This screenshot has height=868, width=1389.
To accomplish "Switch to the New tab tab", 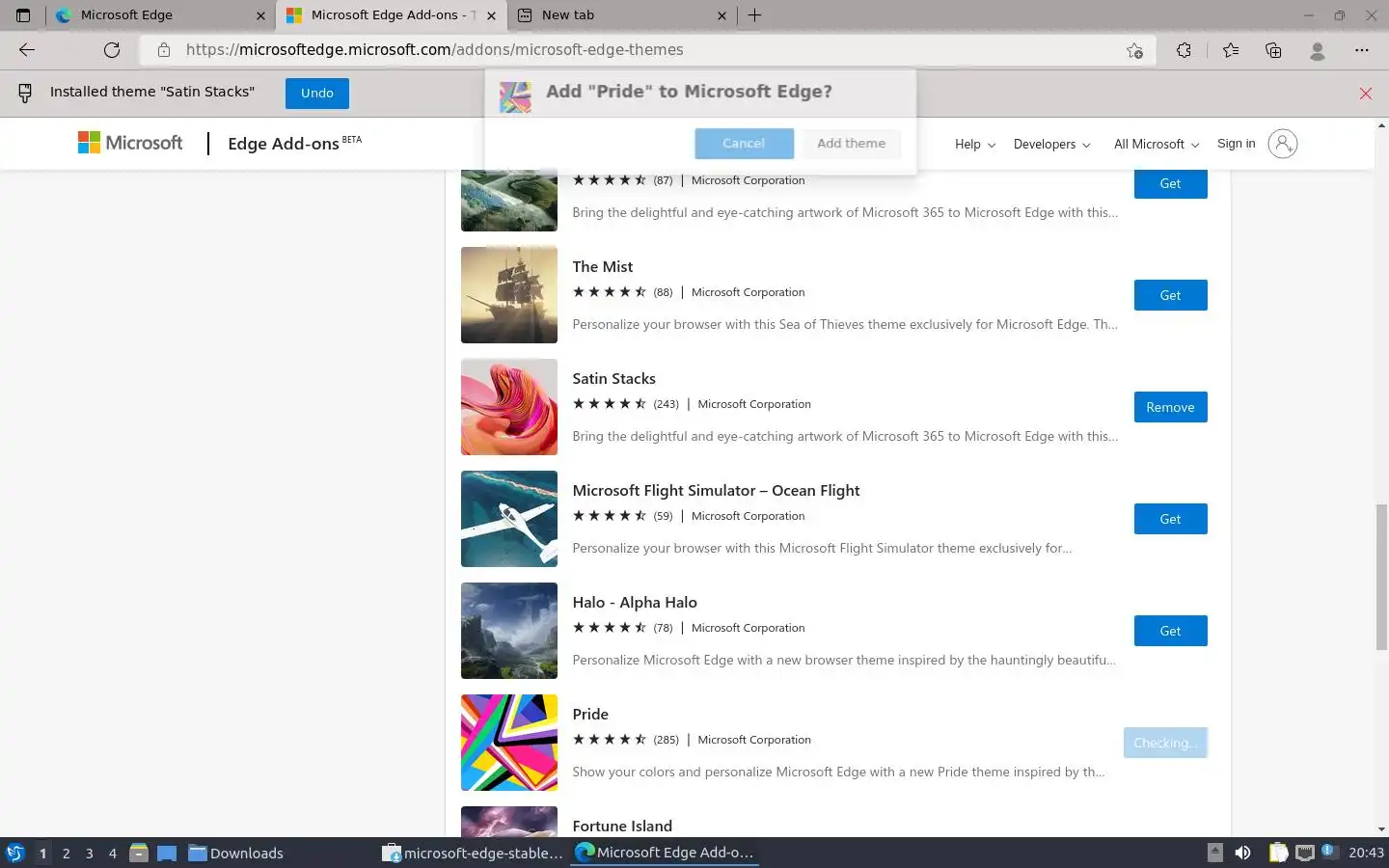I will tap(622, 15).
